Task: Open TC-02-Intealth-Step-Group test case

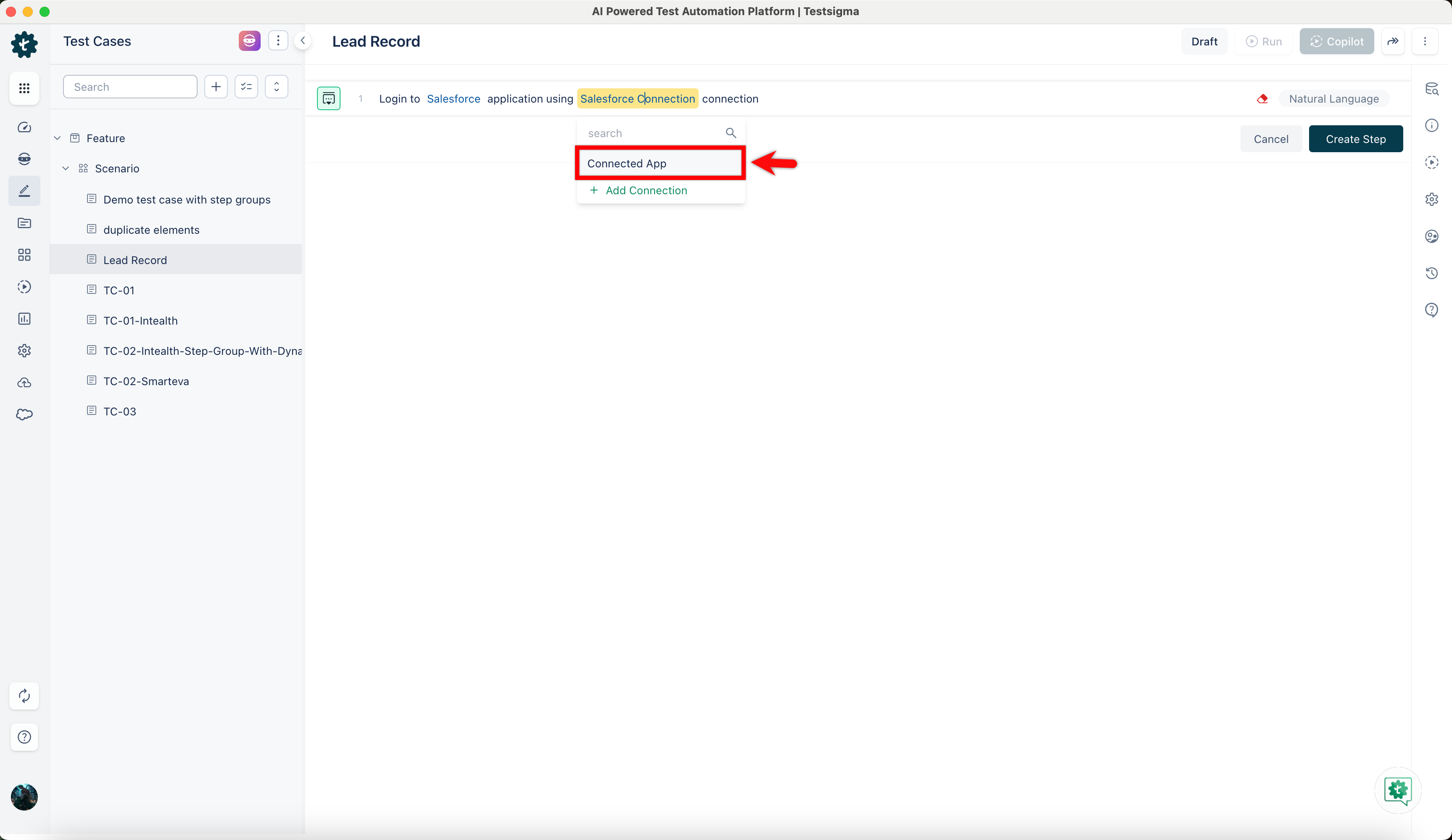Action: [202, 351]
